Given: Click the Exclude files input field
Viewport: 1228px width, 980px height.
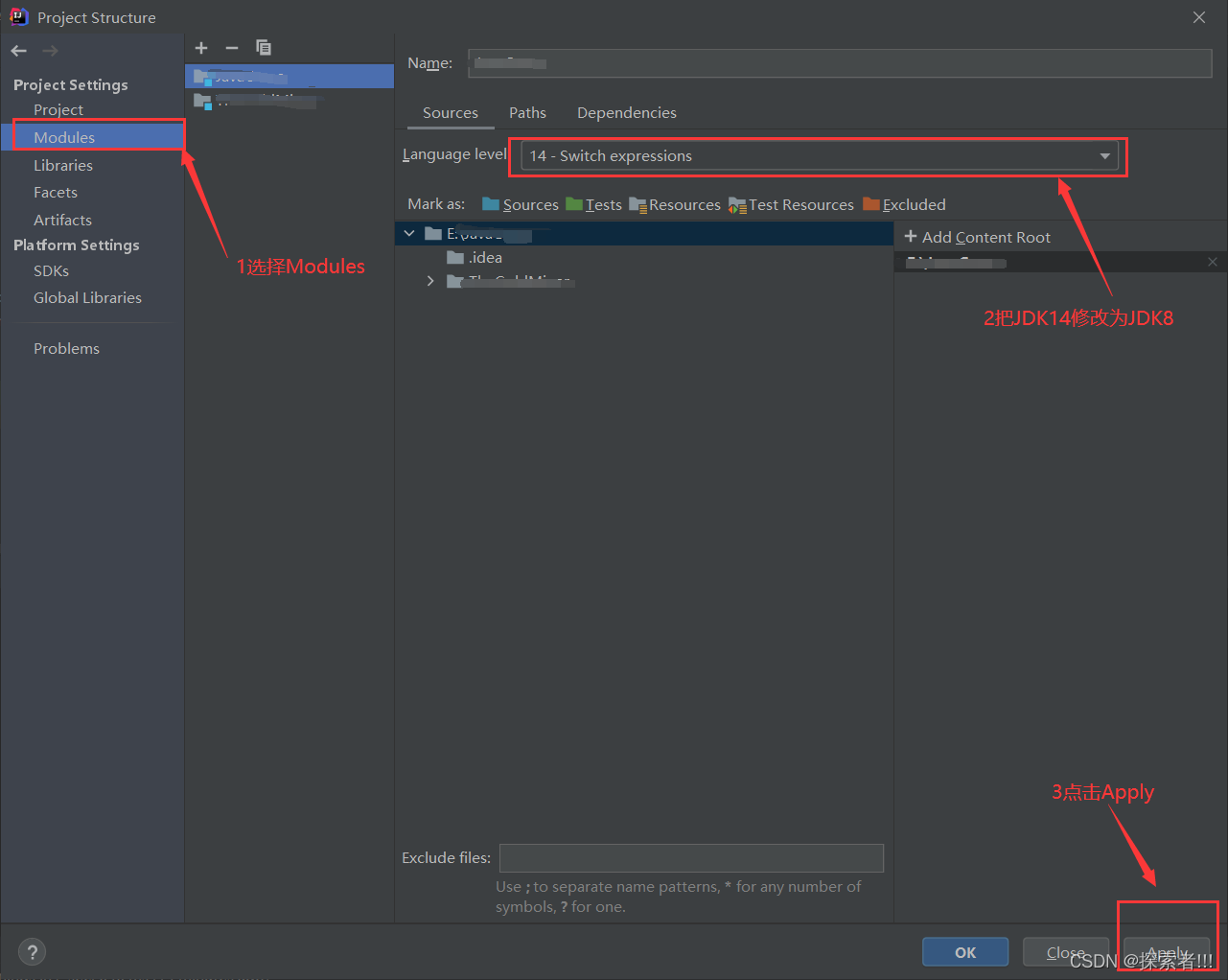Looking at the screenshot, I should click(x=691, y=858).
